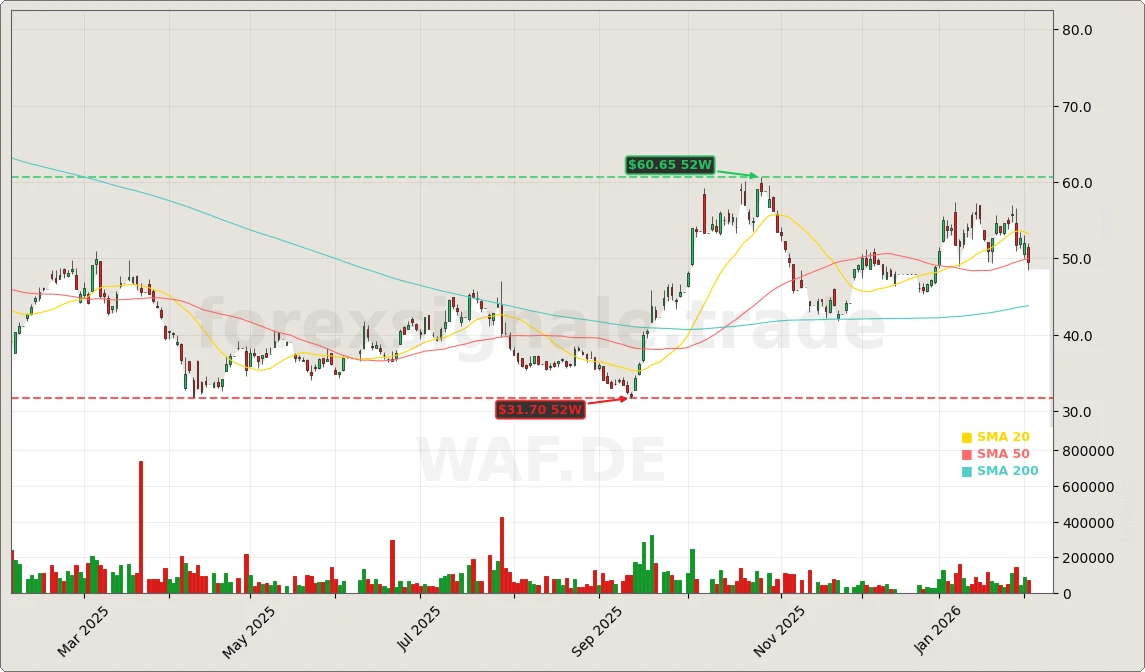
Task: Select the Sep 2025 date axis label
Action: [x=597, y=631]
